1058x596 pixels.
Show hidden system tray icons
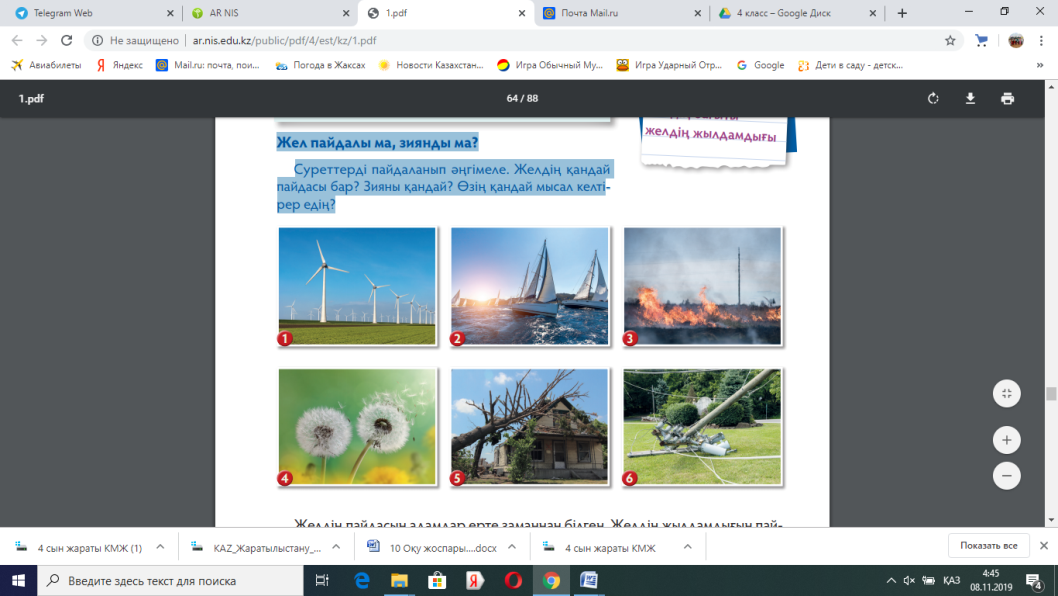[x=891, y=580]
